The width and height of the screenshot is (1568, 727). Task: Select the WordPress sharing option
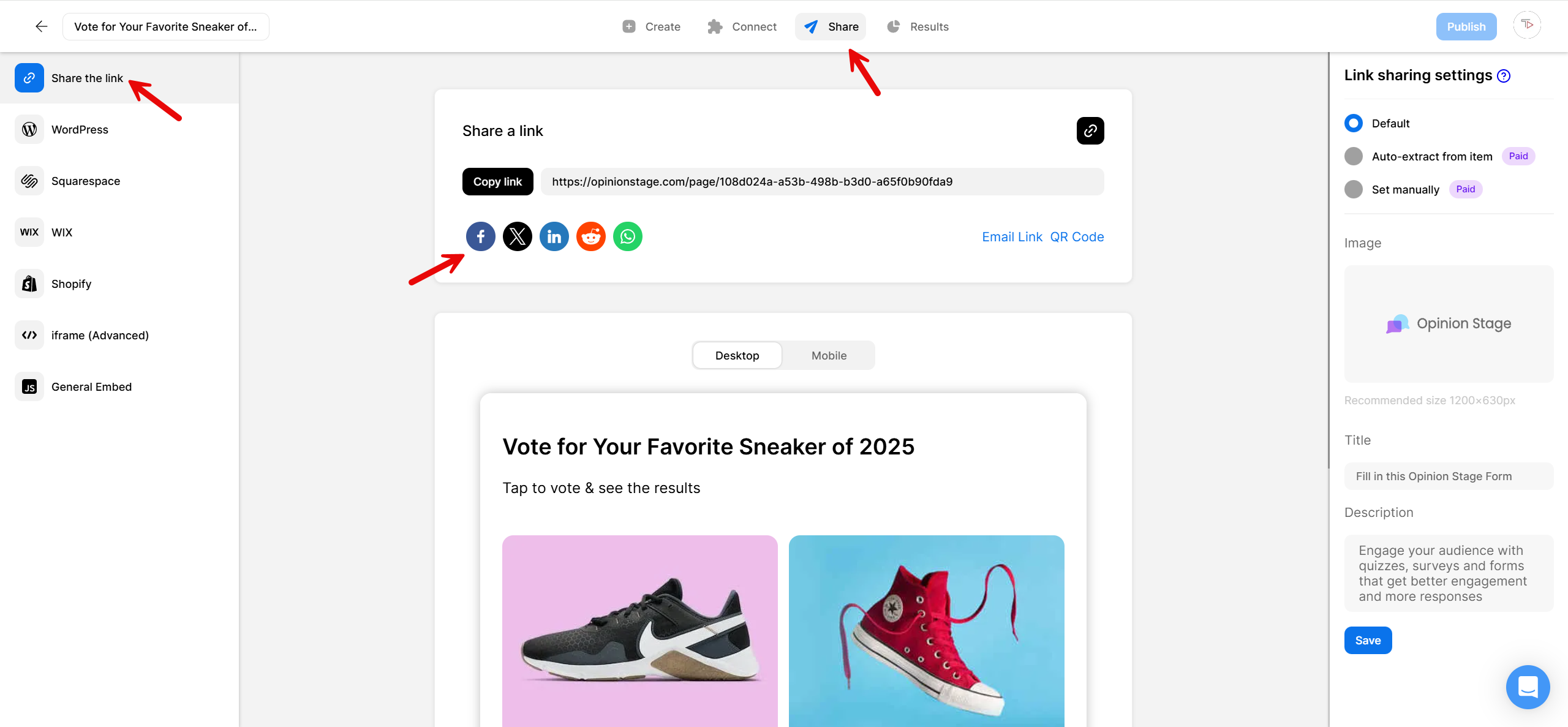click(80, 129)
